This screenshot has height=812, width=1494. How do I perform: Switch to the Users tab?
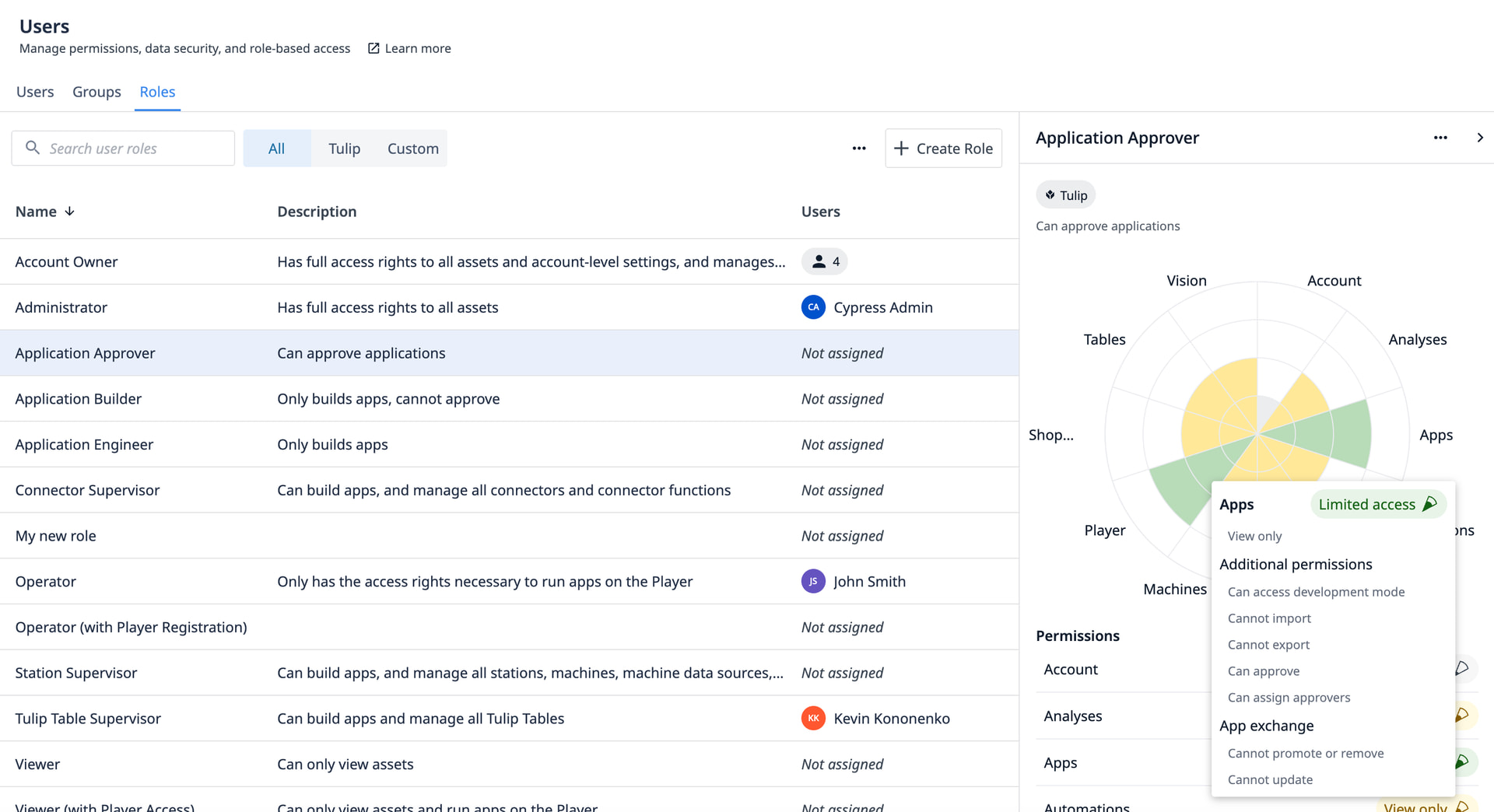click(x=35, y=92)
